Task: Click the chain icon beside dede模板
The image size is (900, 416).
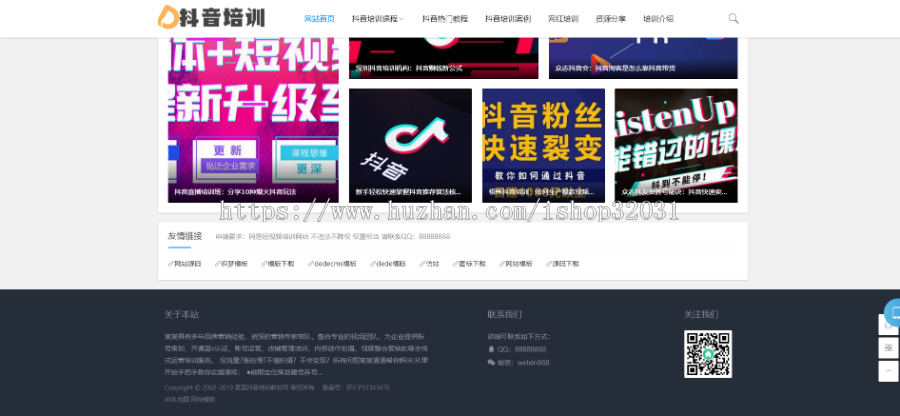Action: point(373,264)
